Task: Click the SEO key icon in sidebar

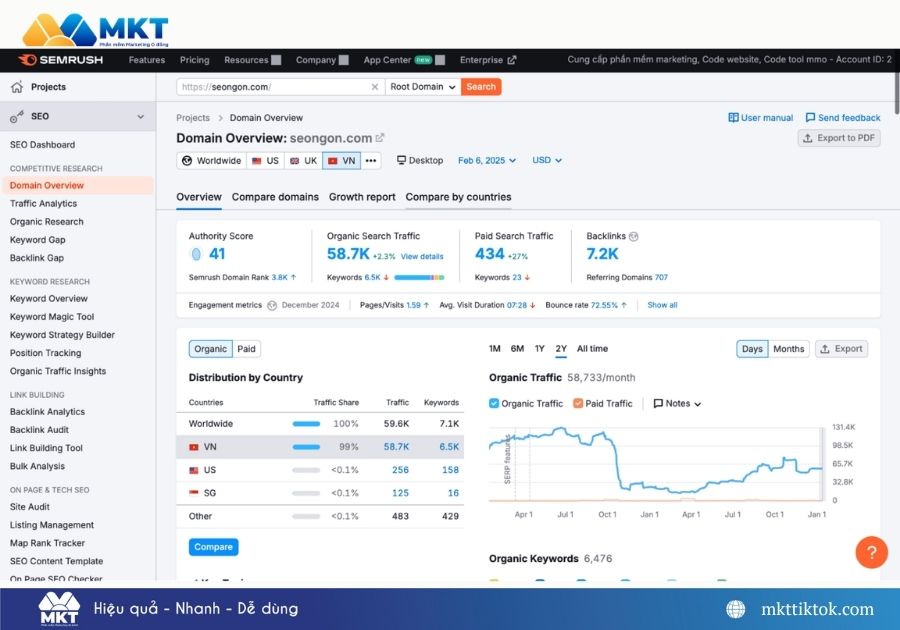Action: pyautogui.click(x=17, y=116)
